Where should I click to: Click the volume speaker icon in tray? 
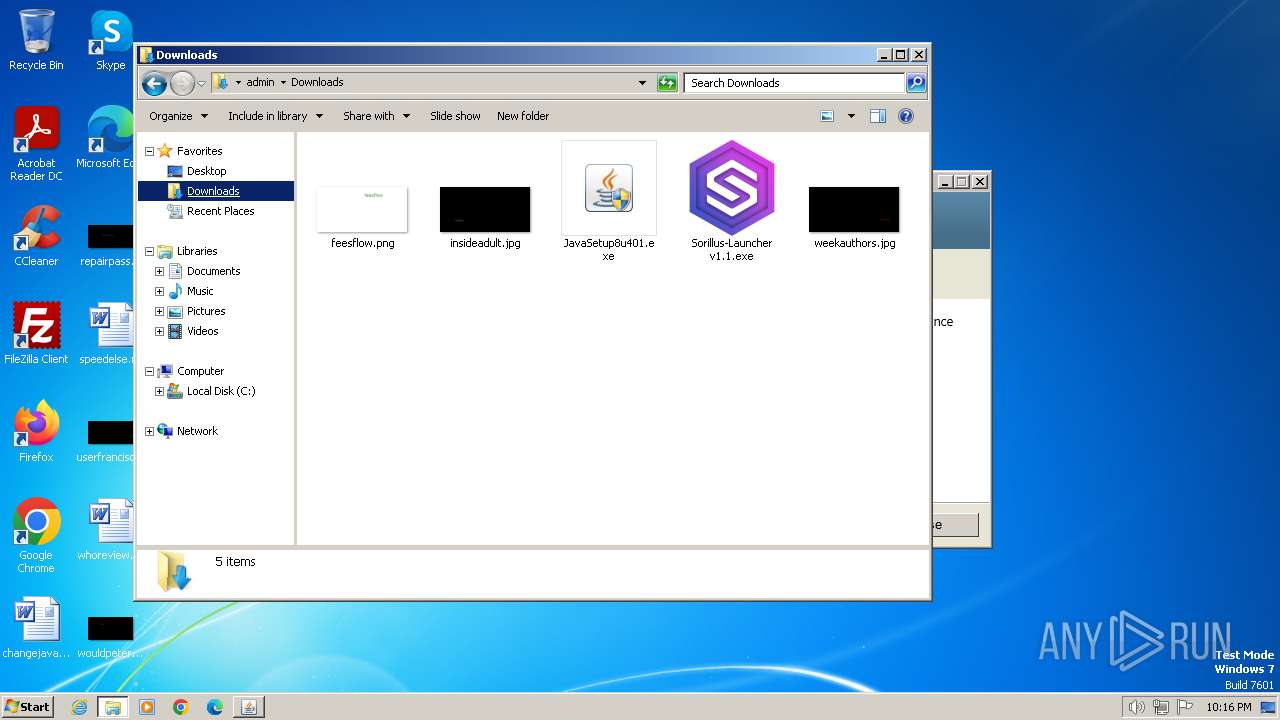tap(1136, 707)
